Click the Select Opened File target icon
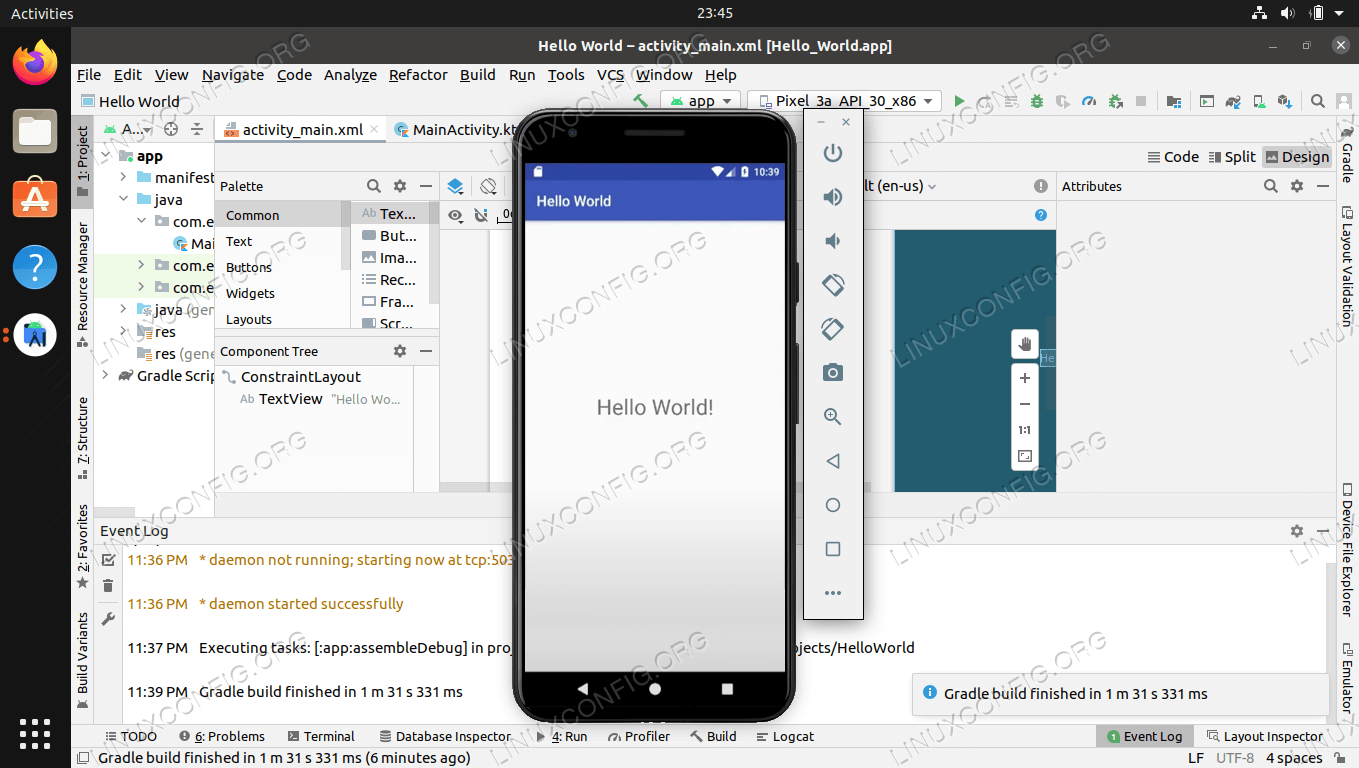This screenshot has height=768, width=1359. 171,129
